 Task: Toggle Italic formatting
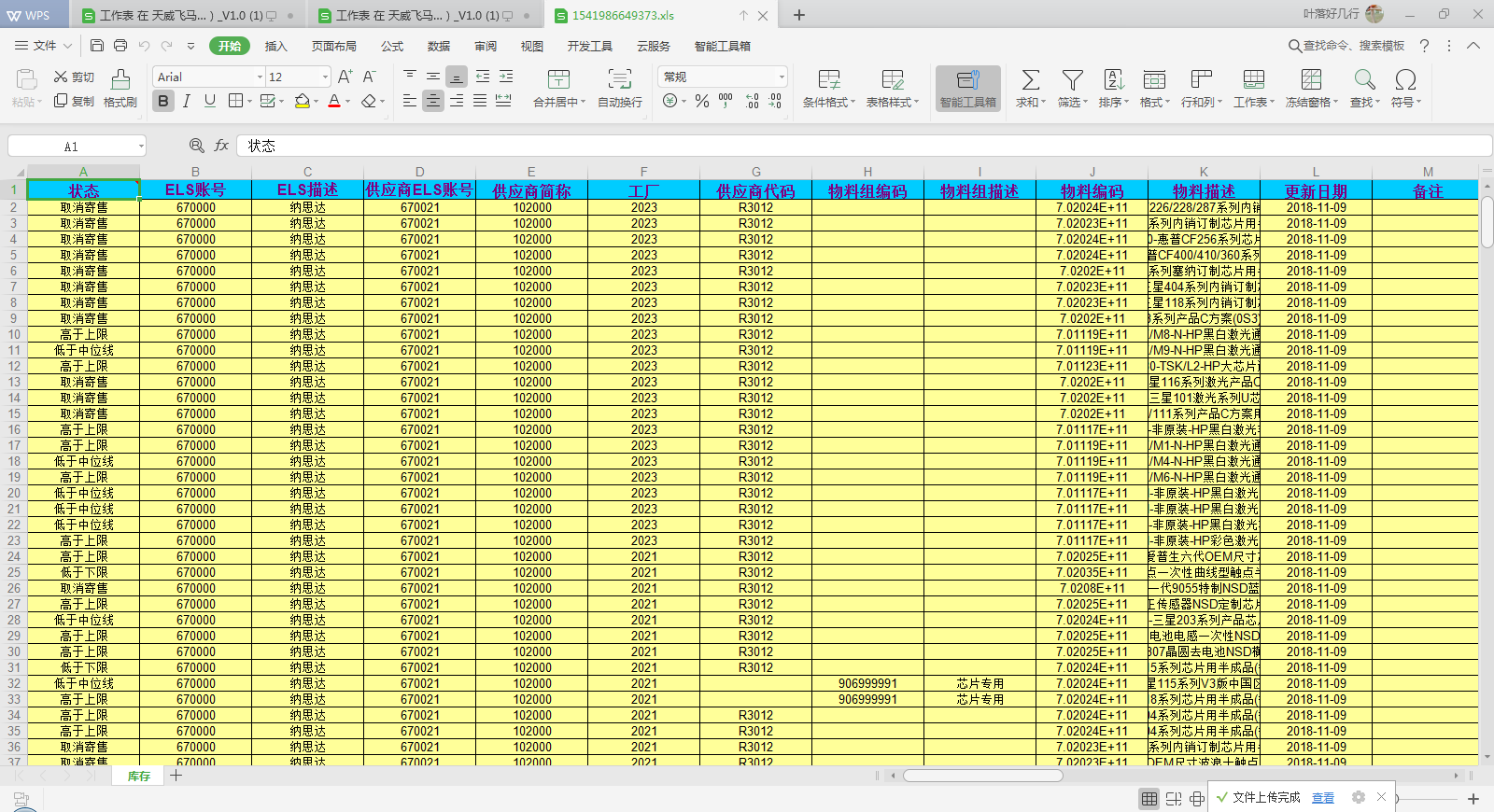[187, 101]
